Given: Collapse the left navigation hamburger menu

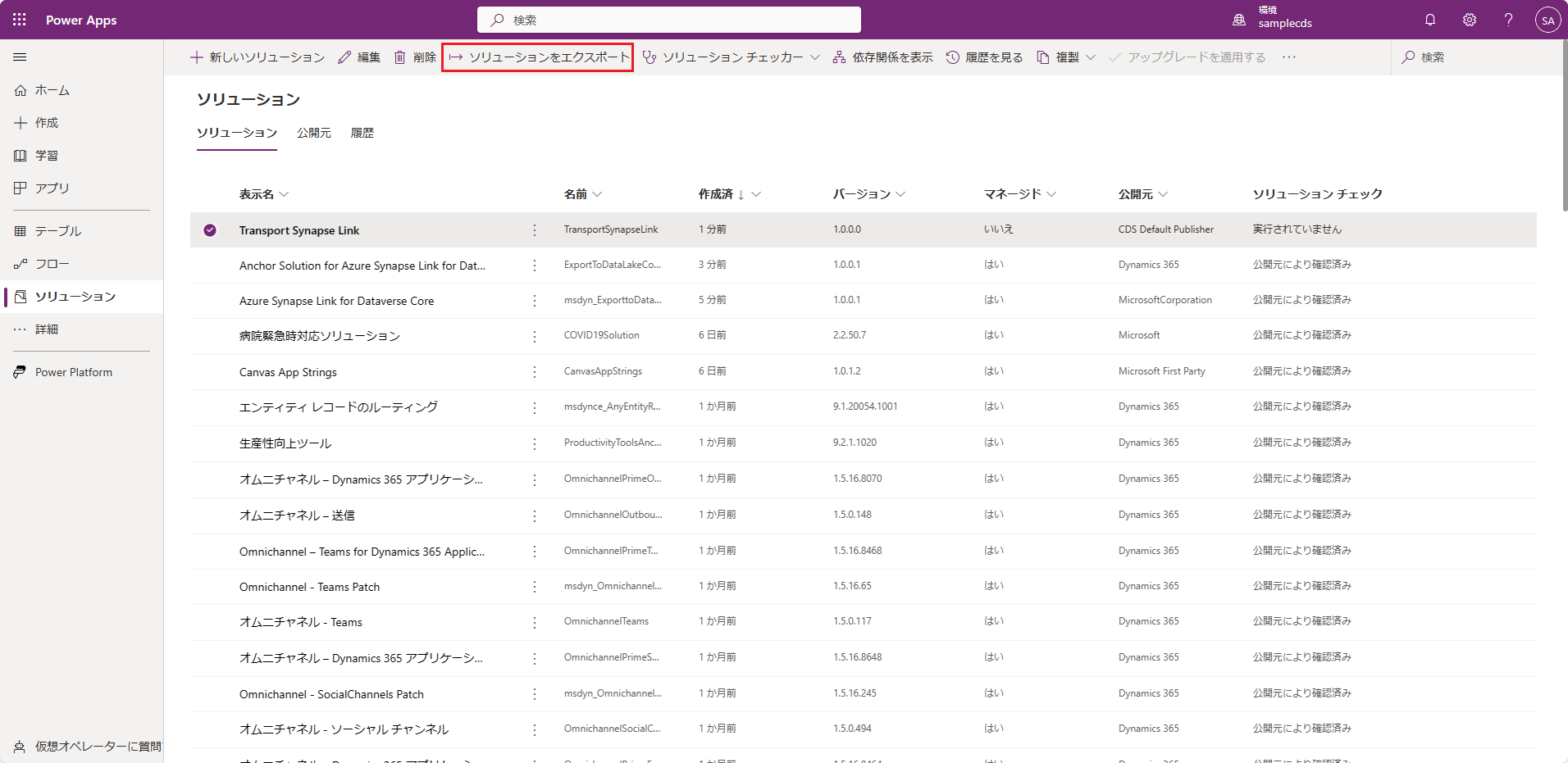Looking at the screenshot, I should [20, 57].
